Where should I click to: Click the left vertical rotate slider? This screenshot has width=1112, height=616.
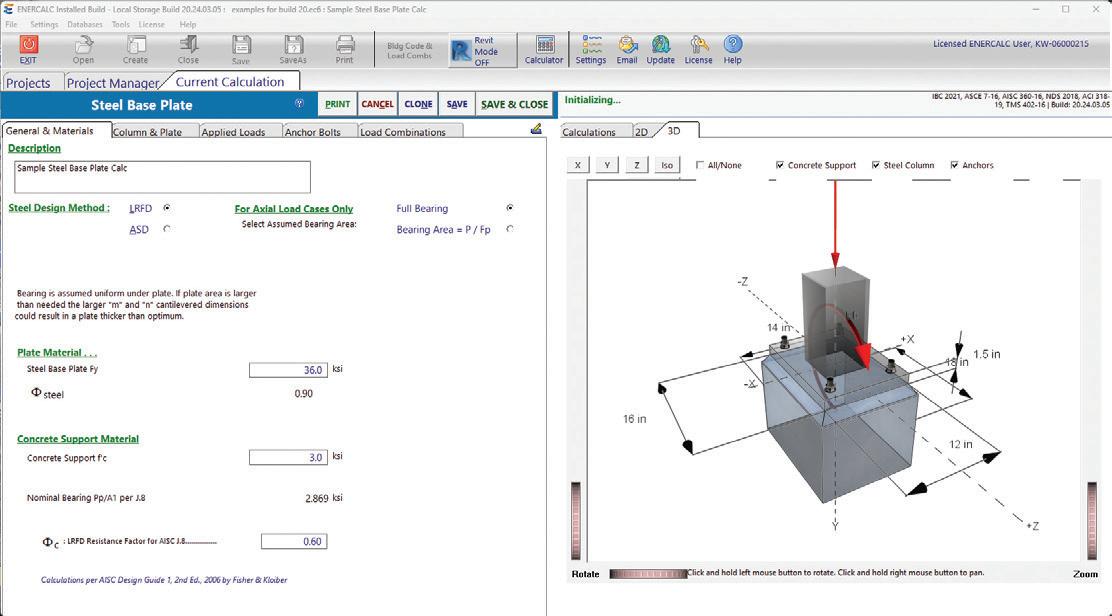coord(576,520)
